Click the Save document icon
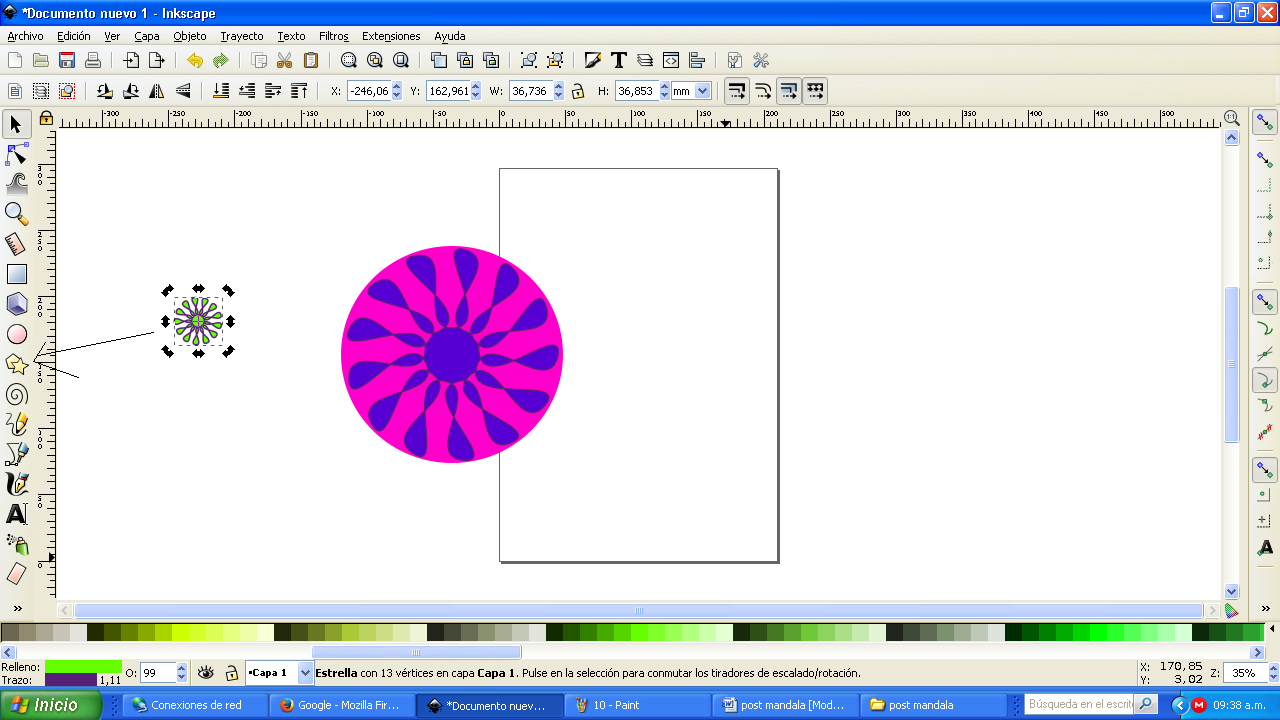Image resolution: width=1280 pixels, height=720 pixels. 67,60
